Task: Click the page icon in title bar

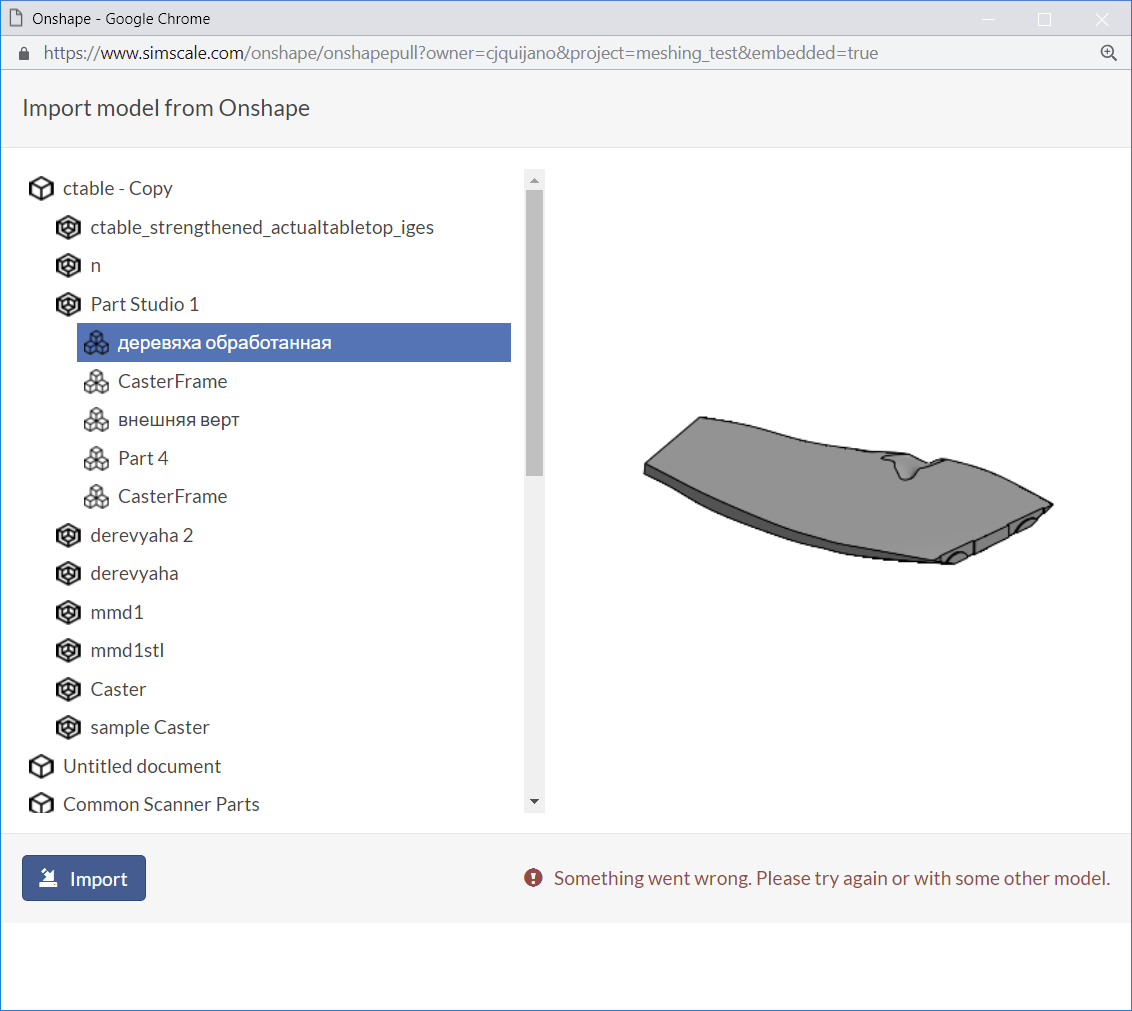Action: click(16, 18)
